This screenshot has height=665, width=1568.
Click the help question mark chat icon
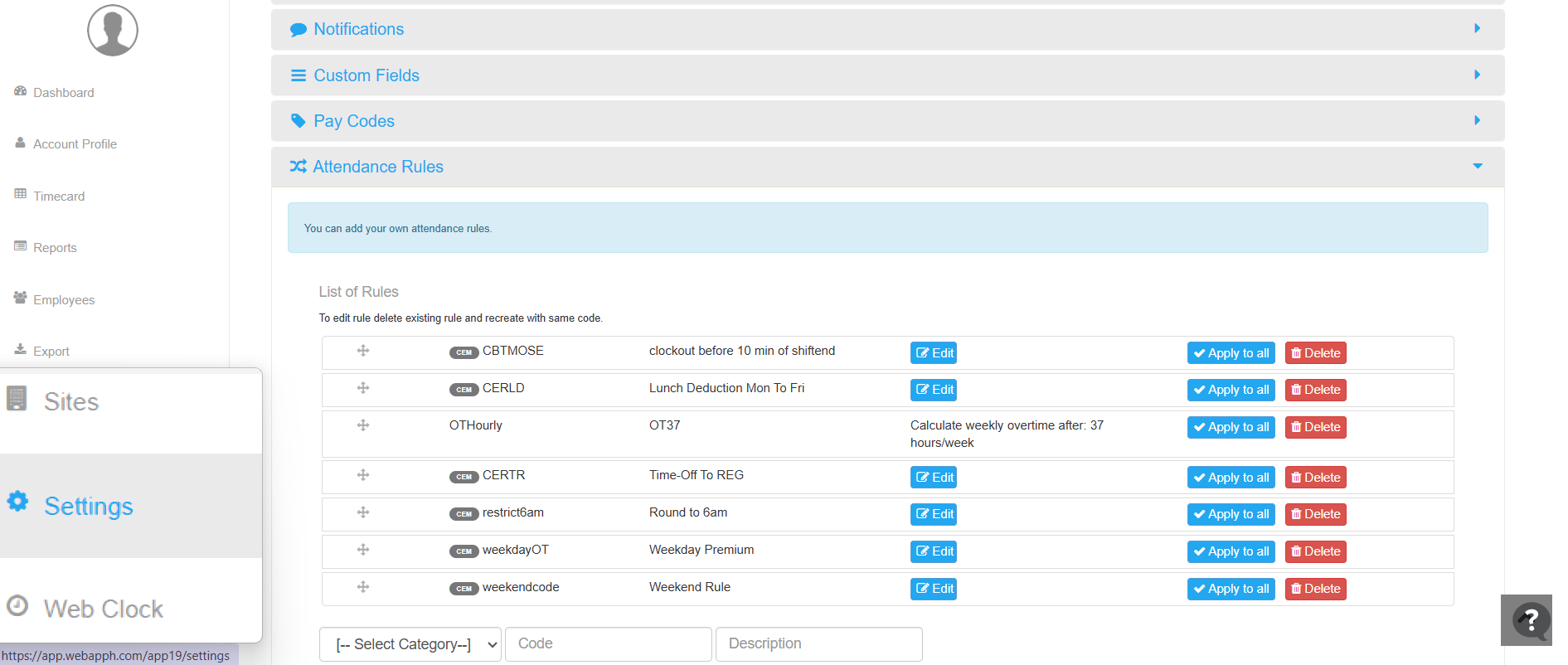pyautogui.click(x=1530, y=619)
